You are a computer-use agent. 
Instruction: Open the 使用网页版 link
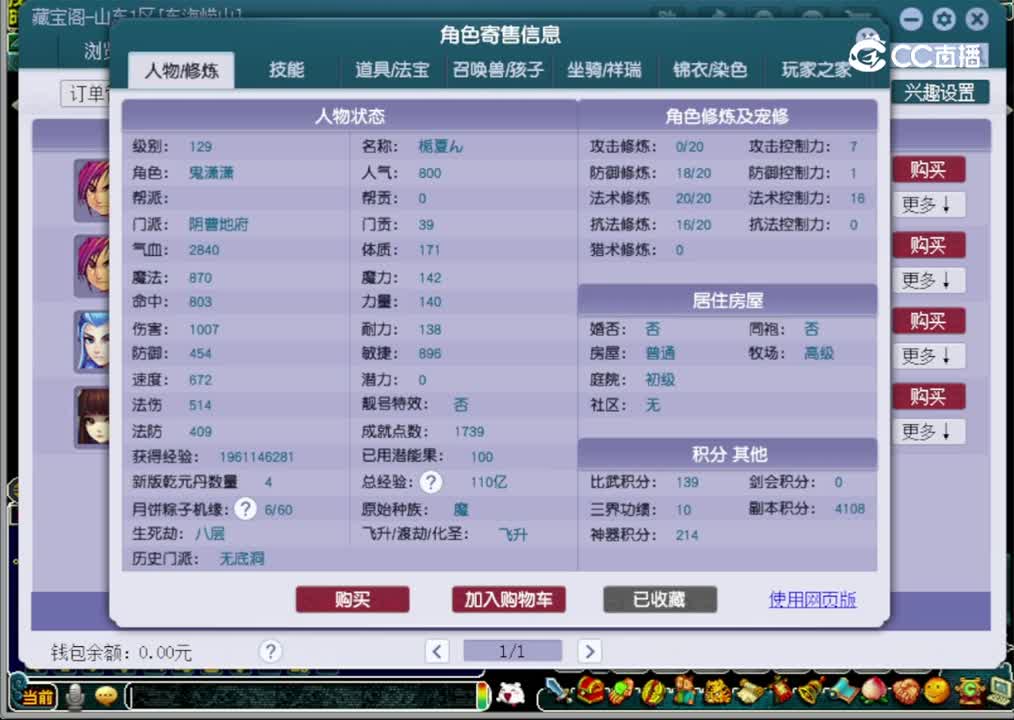point(812,600)
